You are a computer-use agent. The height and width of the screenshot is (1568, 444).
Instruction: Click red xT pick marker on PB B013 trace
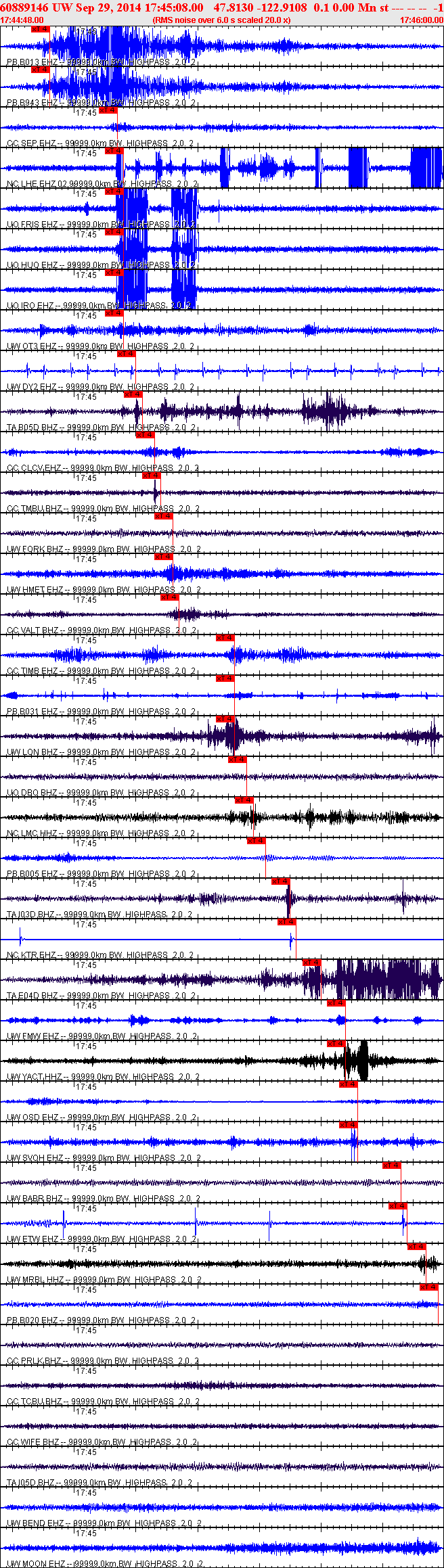(41, 29)
